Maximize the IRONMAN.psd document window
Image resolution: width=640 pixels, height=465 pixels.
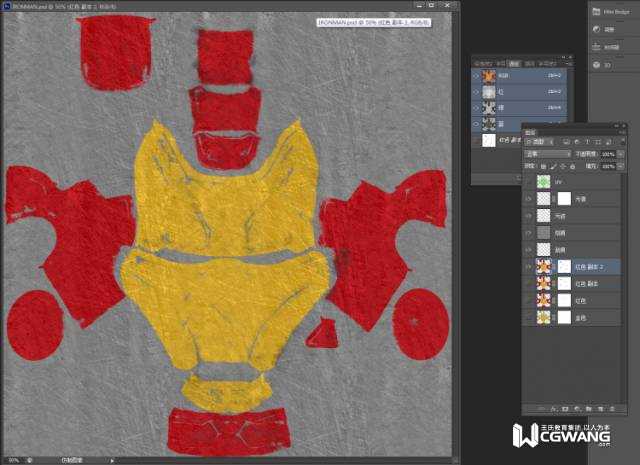coord(432,5)
